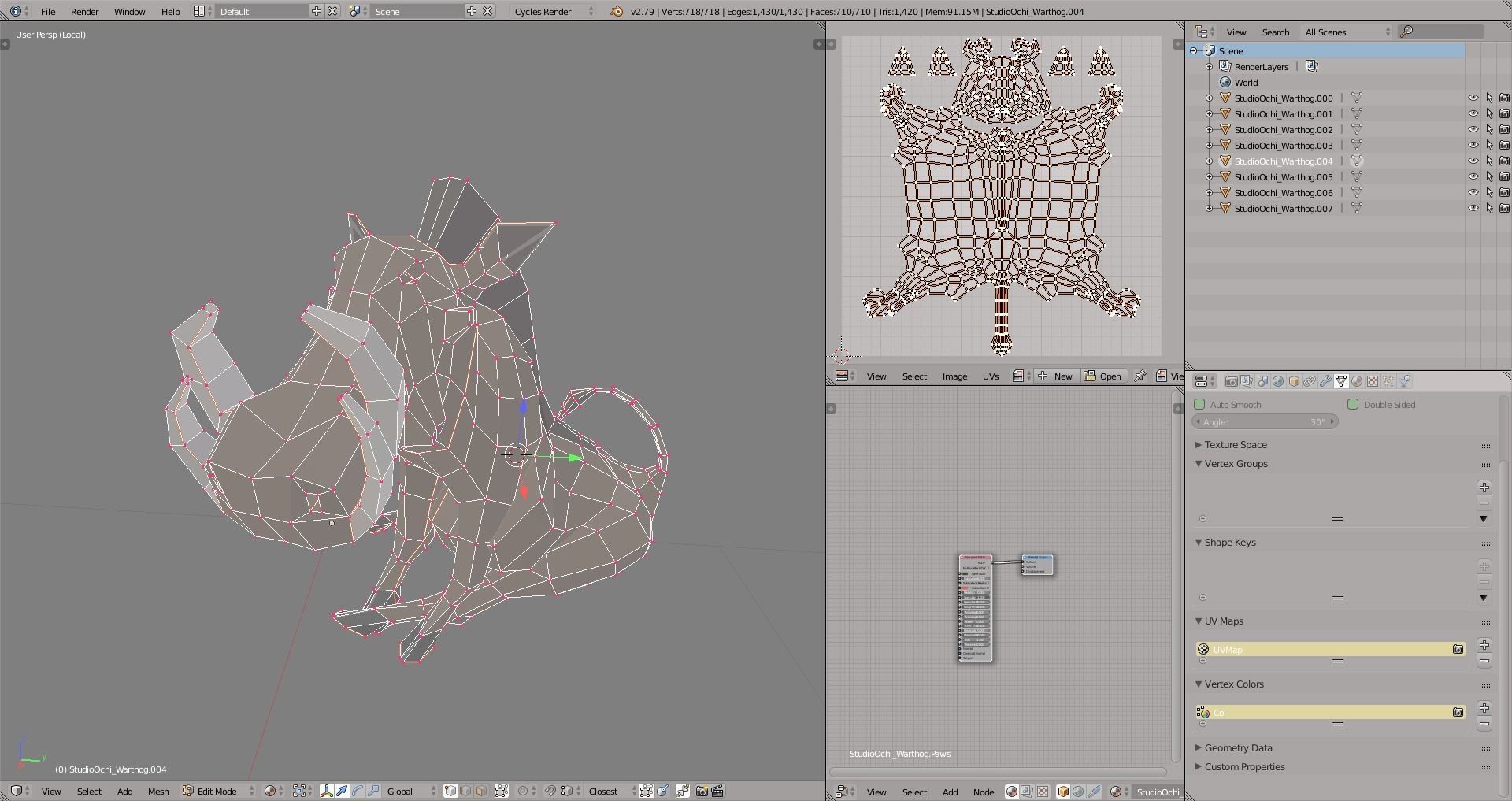
Task: Switch to face select mode
Action: pyautogui.click(x=481, y=792)
